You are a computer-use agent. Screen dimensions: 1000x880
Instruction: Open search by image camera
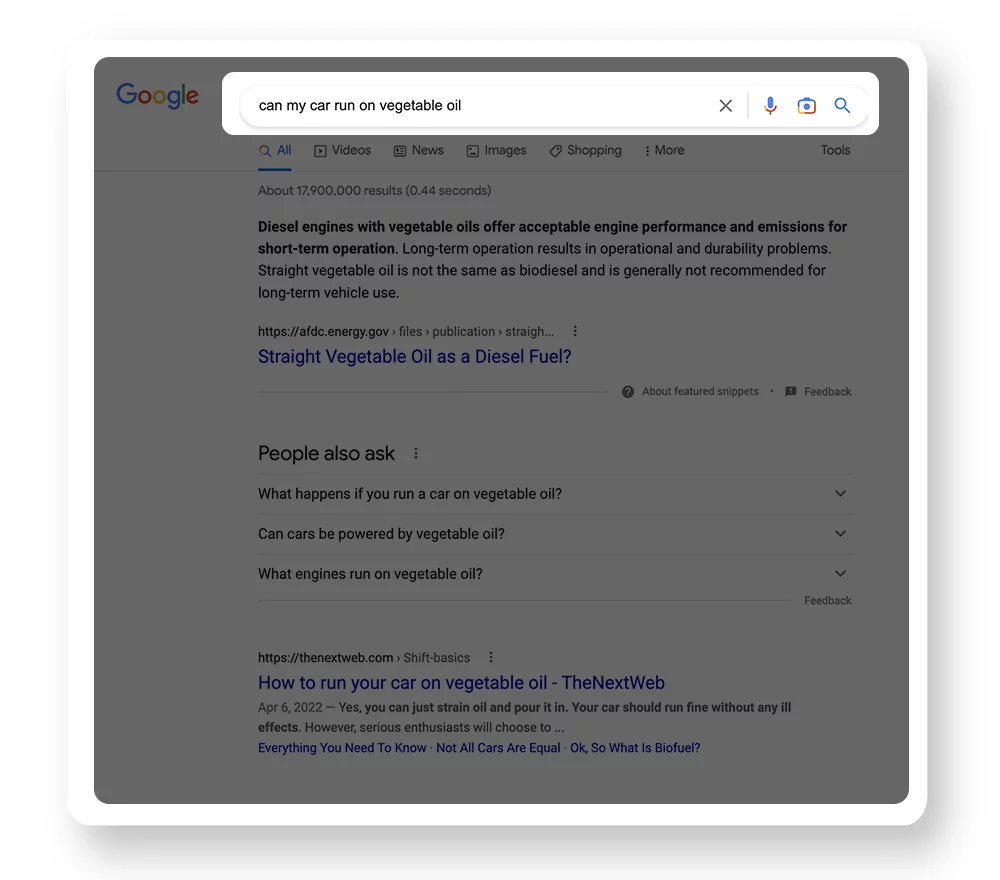tap(806, 106)
